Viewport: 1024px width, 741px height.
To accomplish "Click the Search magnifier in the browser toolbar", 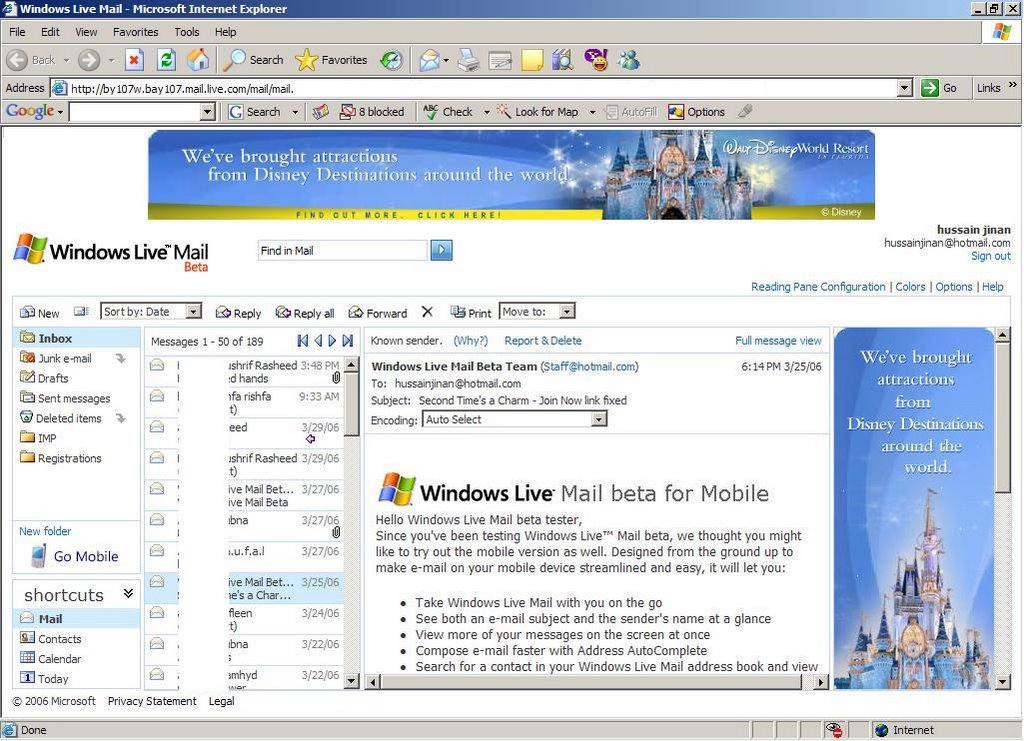I will pos(253,60).
